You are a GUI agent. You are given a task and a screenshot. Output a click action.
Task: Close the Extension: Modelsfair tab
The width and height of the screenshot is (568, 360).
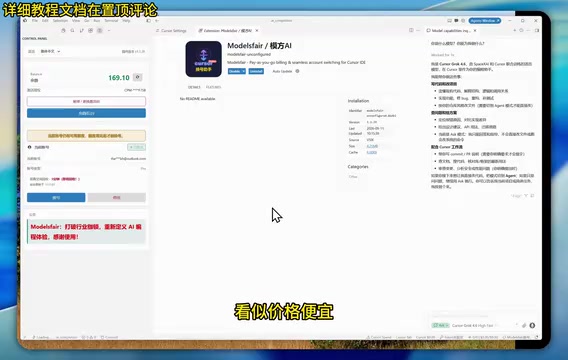point(257,31)
